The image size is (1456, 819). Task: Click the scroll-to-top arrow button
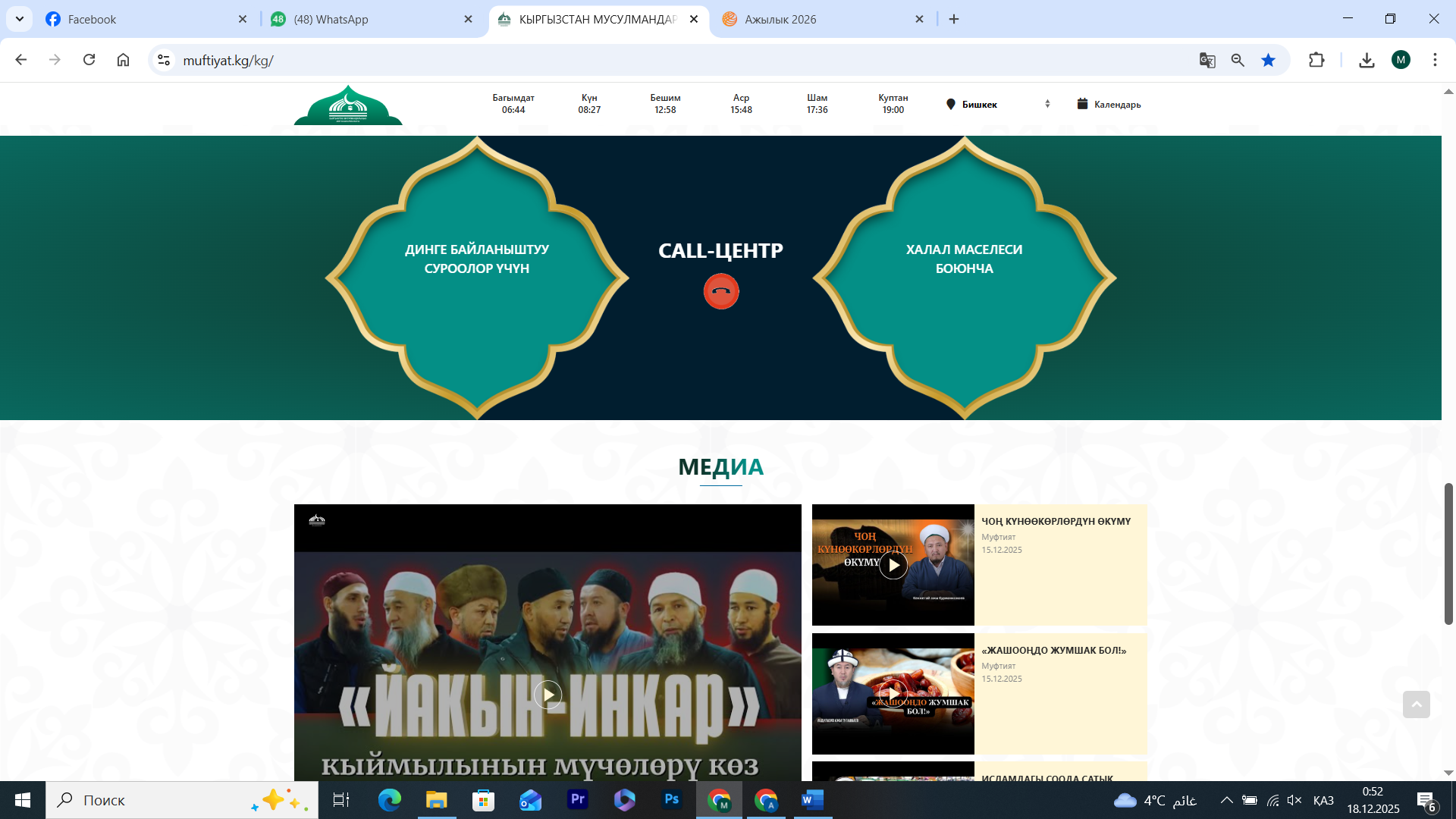pyautogui.click(x=1416, y=704)
